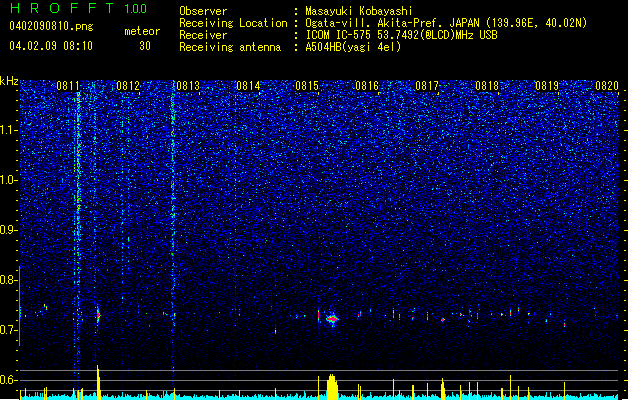
Task: Click the 'Receiving antenna' label
Action: point(230,47)
